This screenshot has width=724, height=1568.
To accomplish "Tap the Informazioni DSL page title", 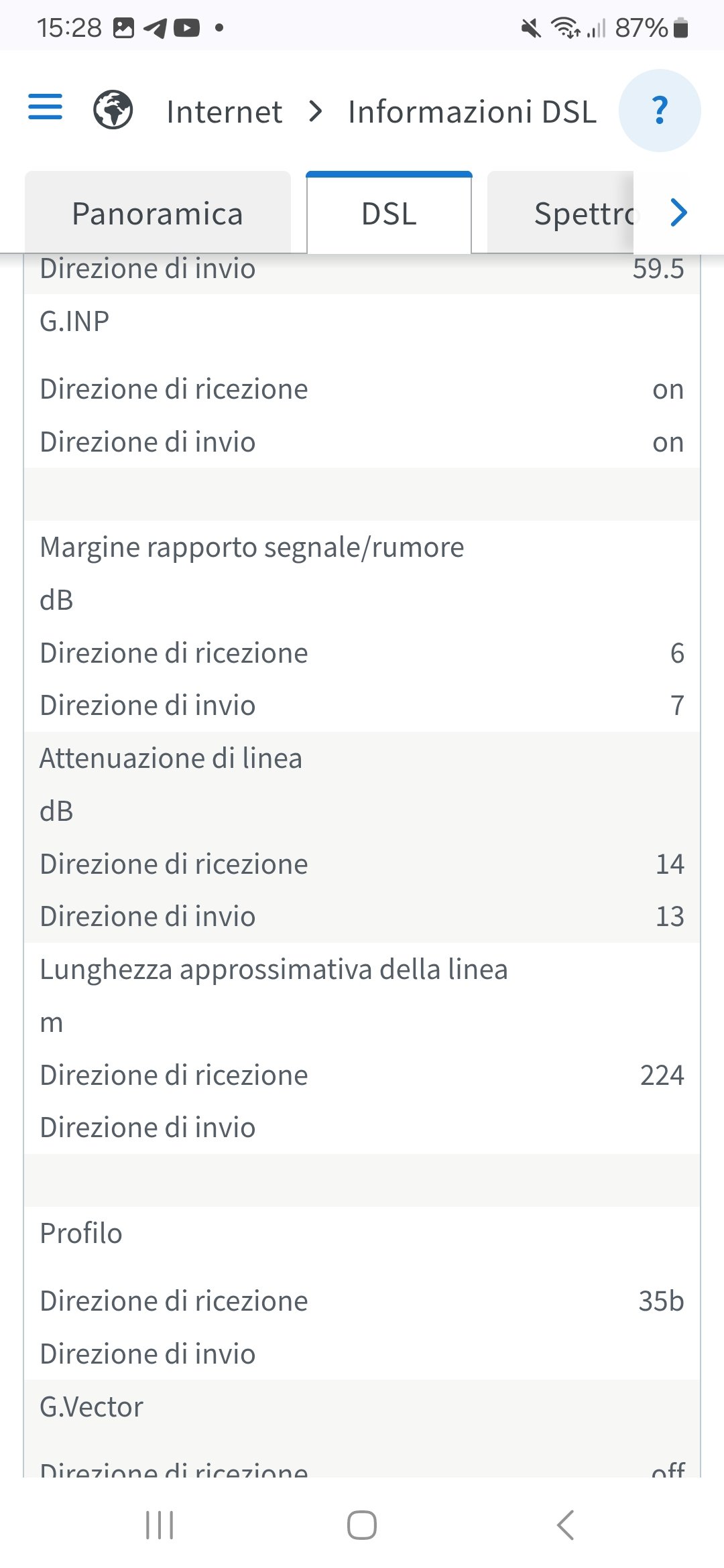I will (x=472, y=112).
